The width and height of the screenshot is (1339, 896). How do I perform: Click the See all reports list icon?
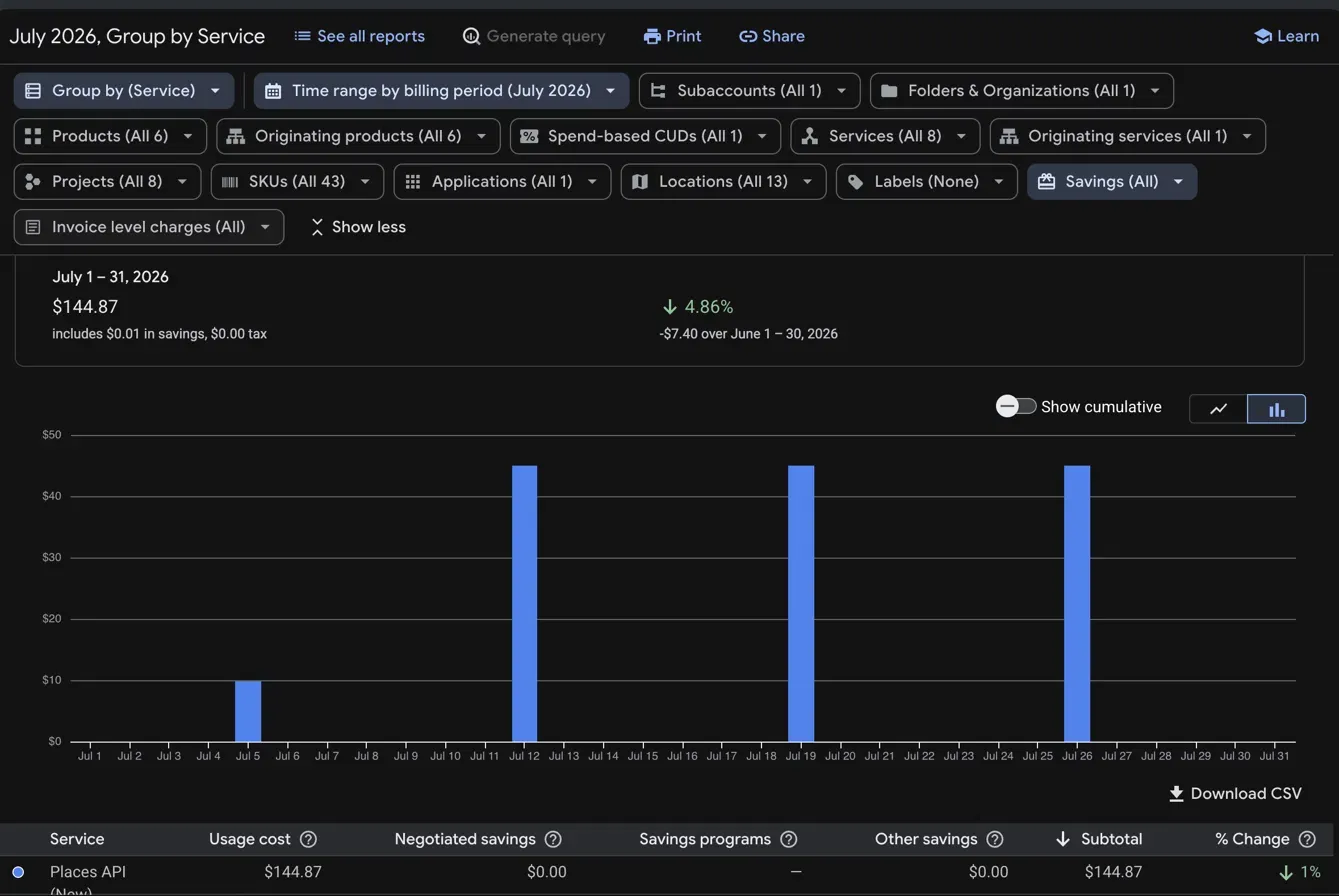(302, 36)
